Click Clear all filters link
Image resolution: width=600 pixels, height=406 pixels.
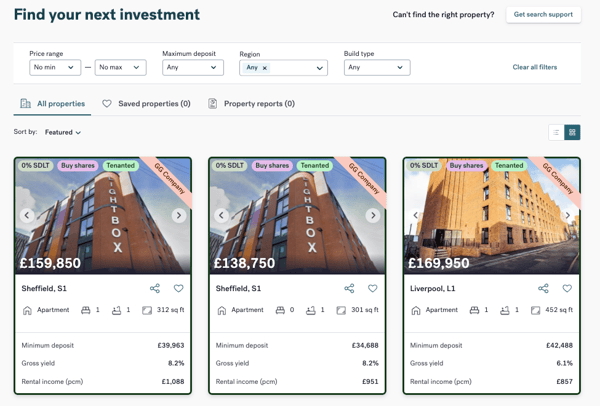[x=535, y=67]
